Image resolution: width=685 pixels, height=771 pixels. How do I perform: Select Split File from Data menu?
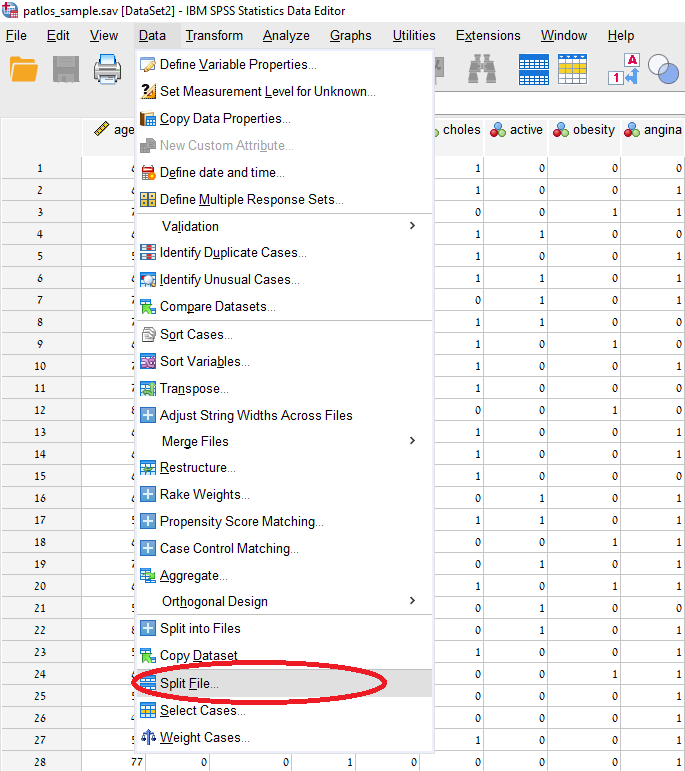(189, 683)
